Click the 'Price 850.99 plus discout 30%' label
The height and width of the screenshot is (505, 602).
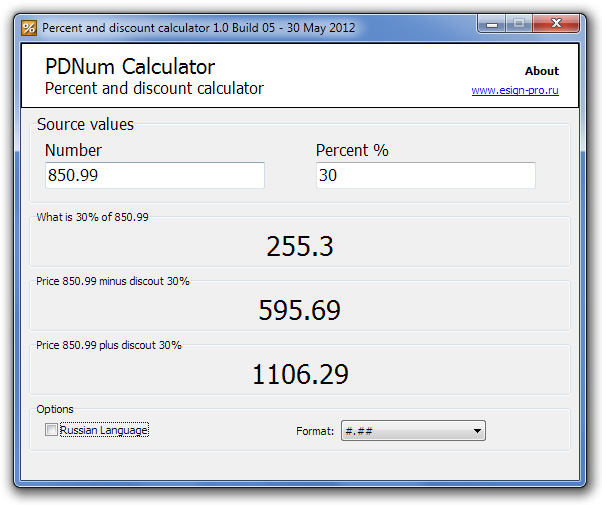point(109,345)
